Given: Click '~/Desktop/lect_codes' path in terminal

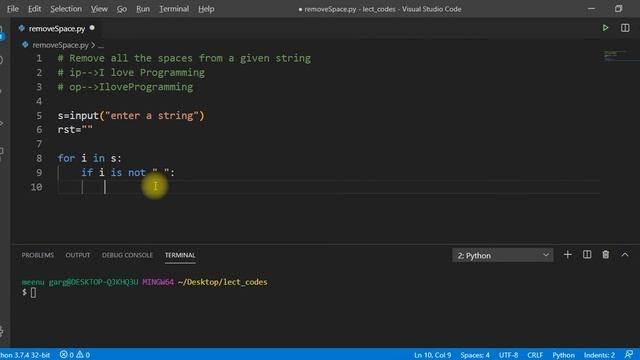Looking at the screenshot, I should tap(222, 282).
